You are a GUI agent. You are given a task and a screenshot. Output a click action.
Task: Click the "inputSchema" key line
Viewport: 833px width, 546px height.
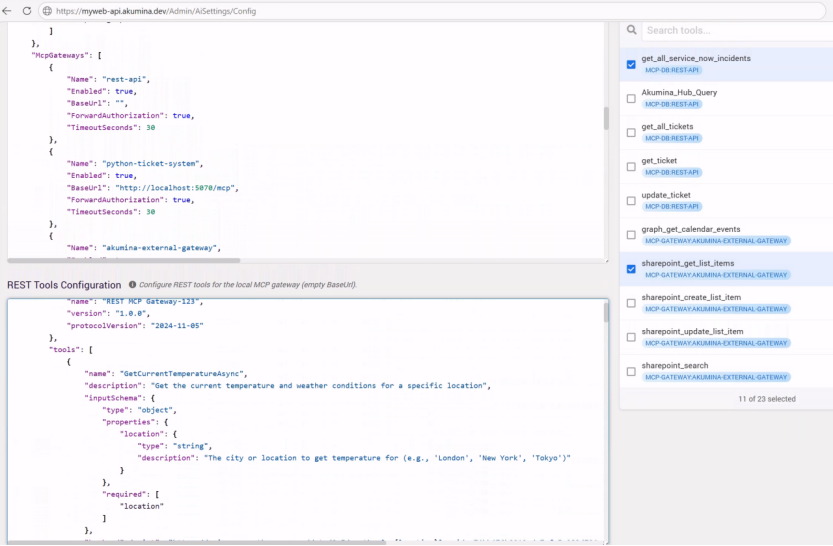tap(115, 398)
